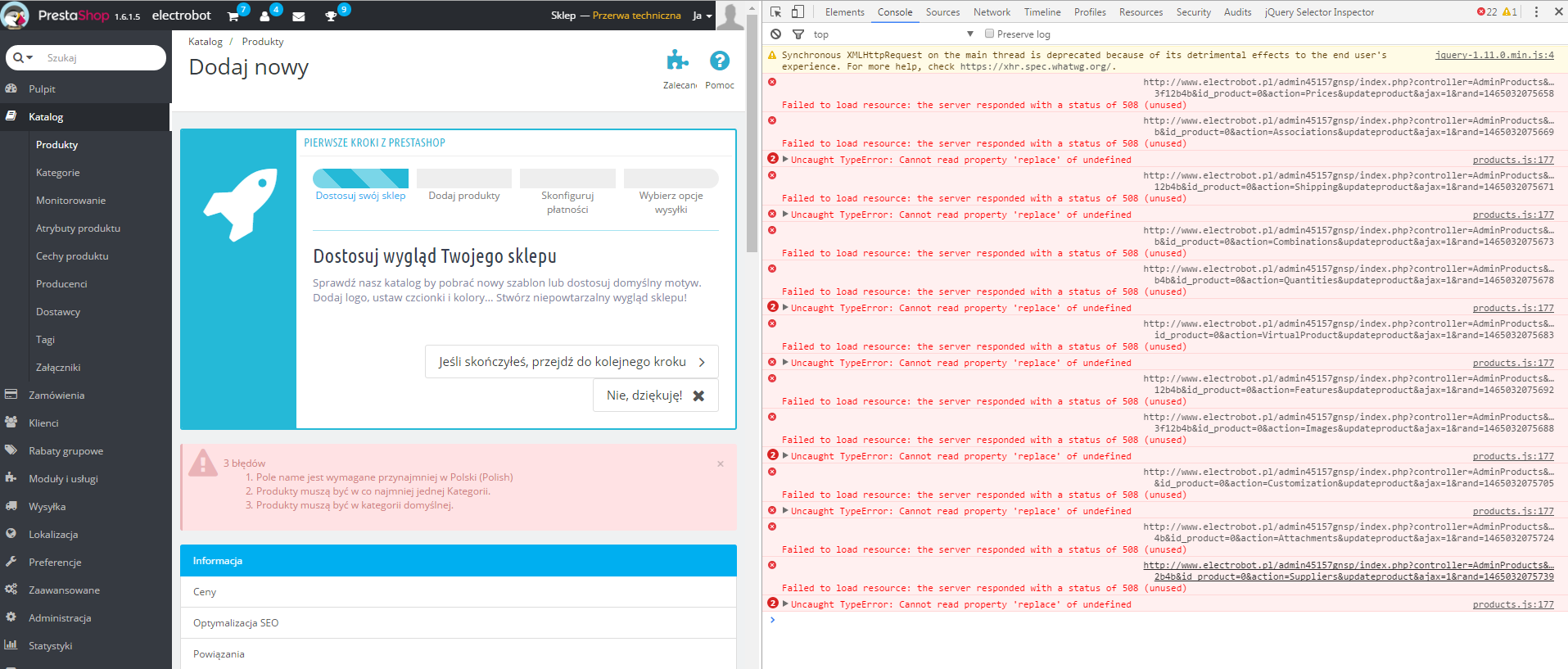Click the yellow warning count indicator
The image size is (1568, 669).
pos(1510,11)
